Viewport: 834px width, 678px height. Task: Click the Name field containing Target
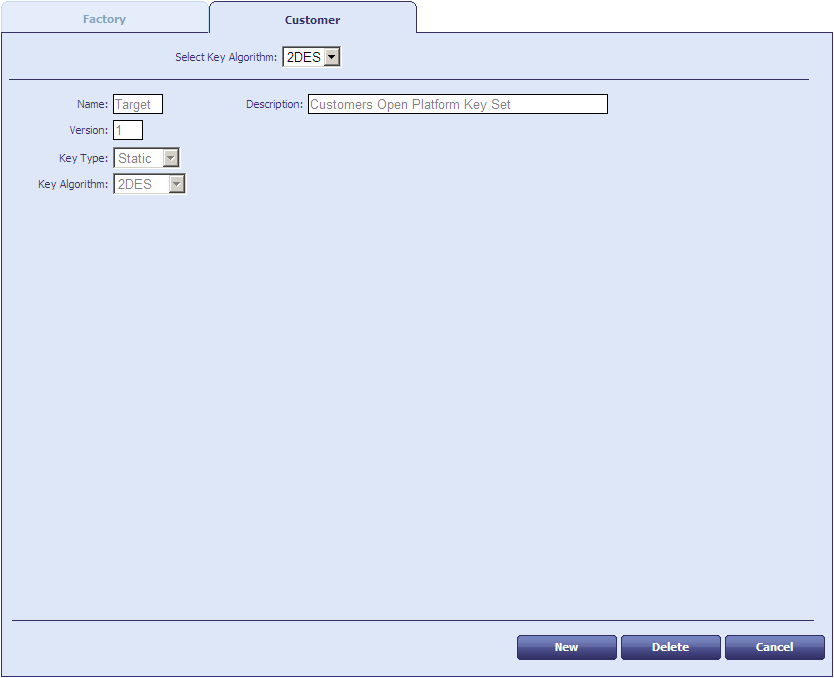point(138,104)
